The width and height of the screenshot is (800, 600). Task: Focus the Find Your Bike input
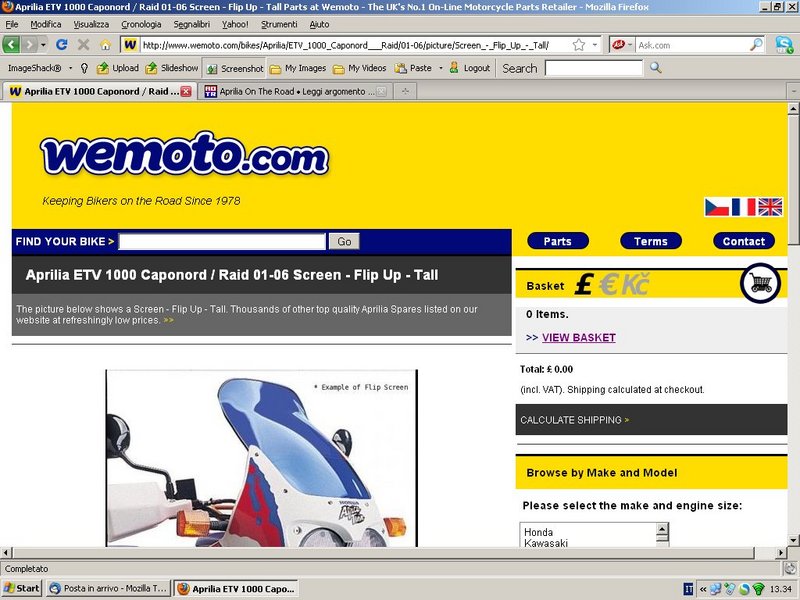click(222, 241)
